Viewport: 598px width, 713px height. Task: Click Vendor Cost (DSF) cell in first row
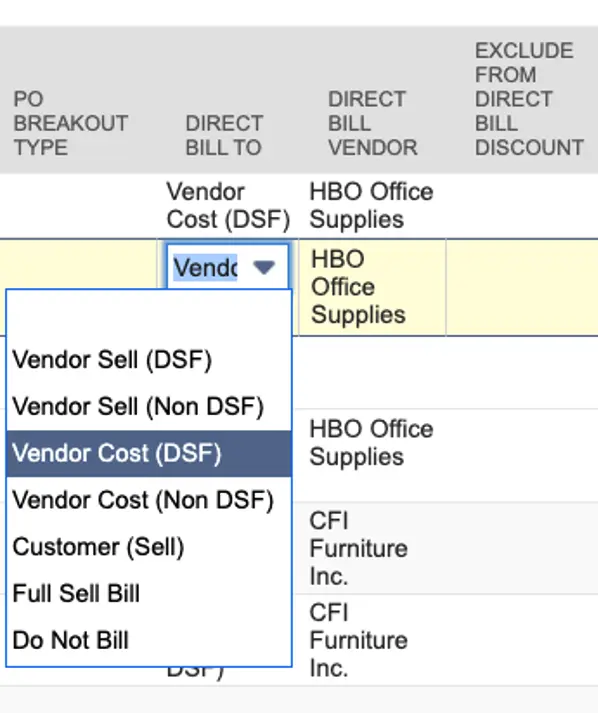pyautogui.click(x=228, y=206)
